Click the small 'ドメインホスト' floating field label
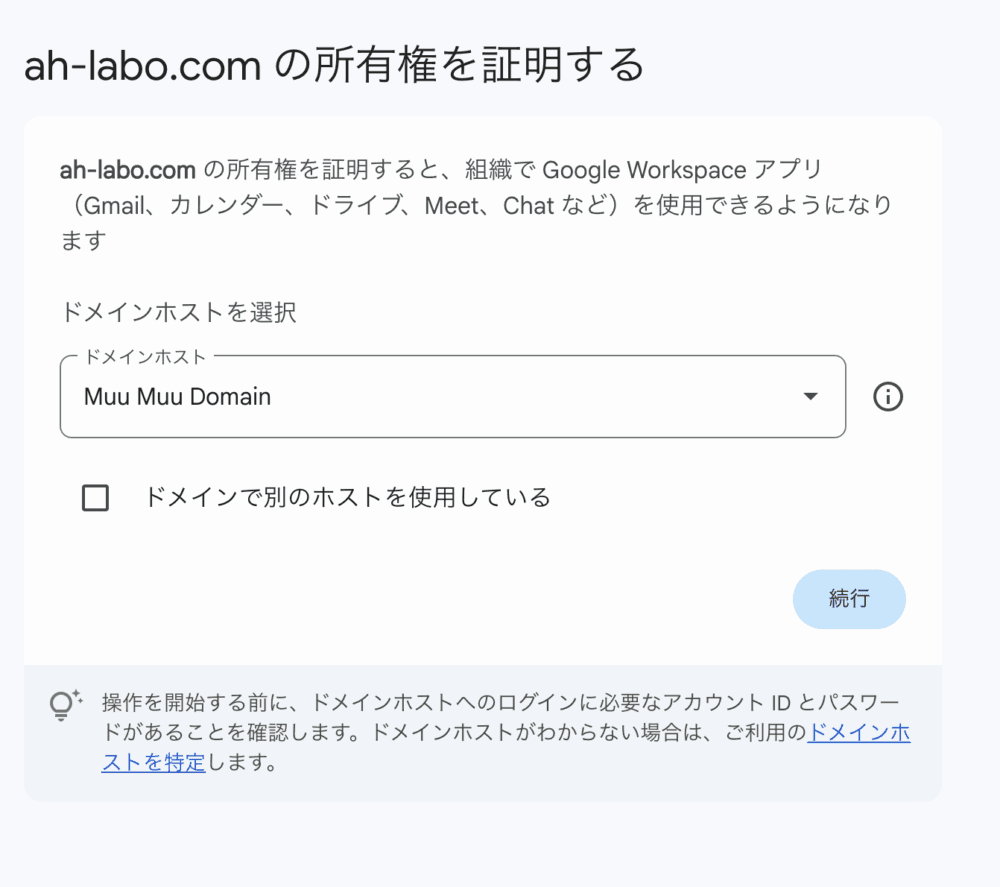 (x=146, y=356)
